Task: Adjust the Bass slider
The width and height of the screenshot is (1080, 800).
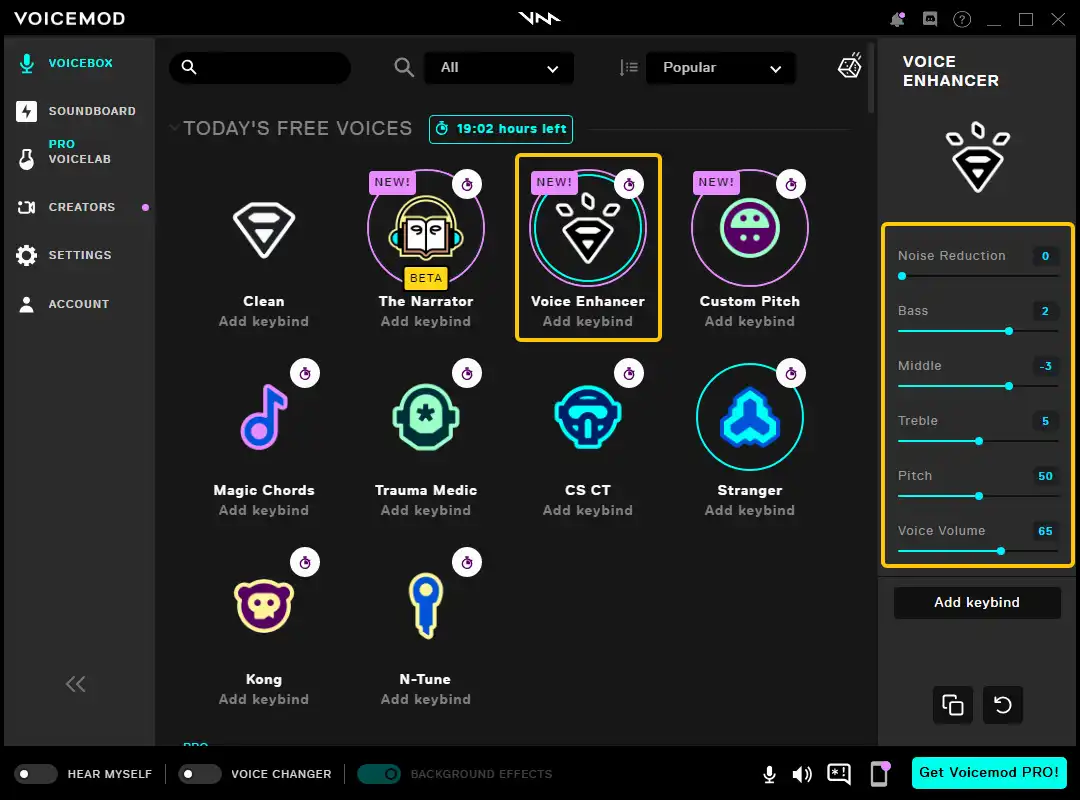Action: (978, 331)
